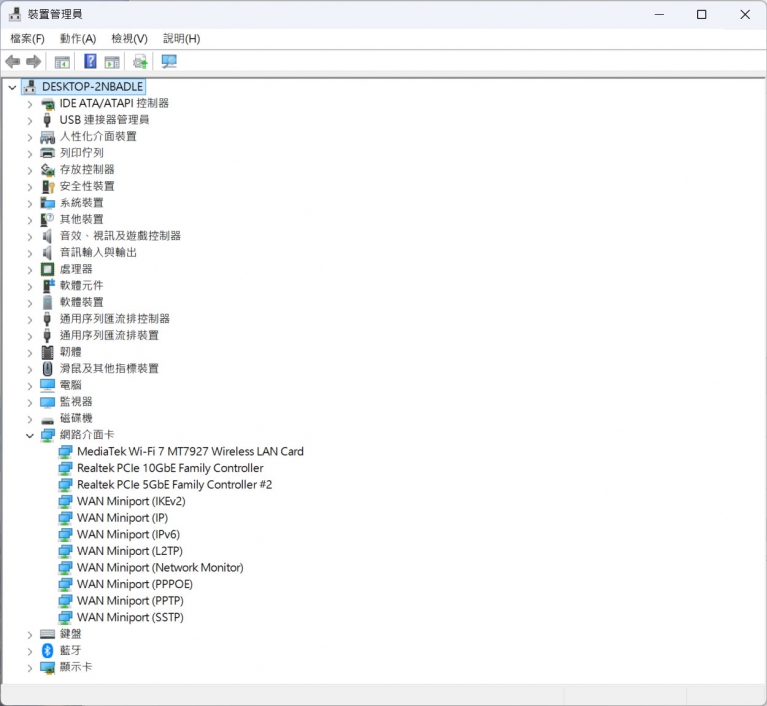This screenshot has width=767, height=706.
Task: Click the show/hide console tree toolbar icon
Action: pos(62,62)
